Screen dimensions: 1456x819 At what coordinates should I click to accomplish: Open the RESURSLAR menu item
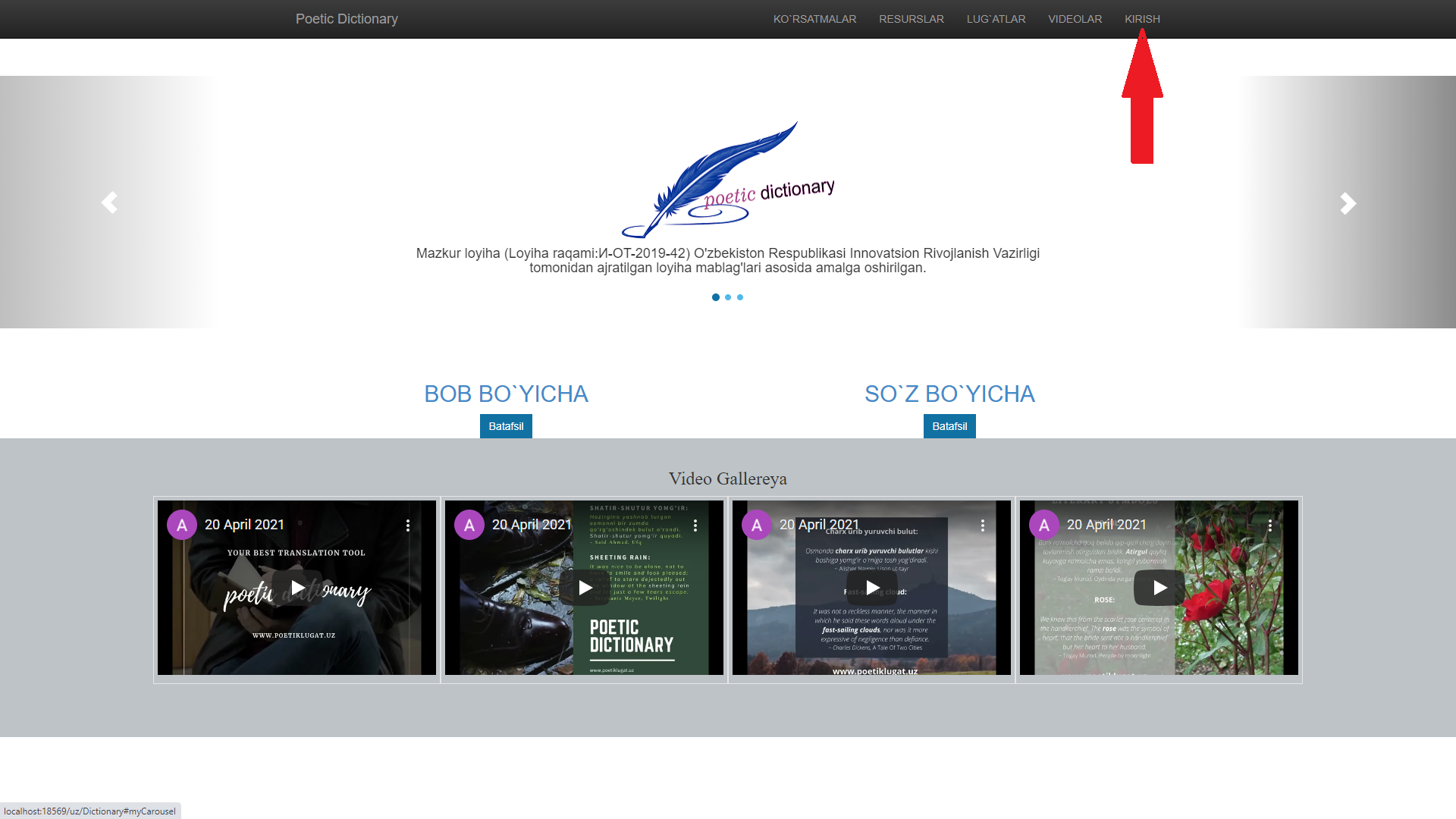[911, 19]
